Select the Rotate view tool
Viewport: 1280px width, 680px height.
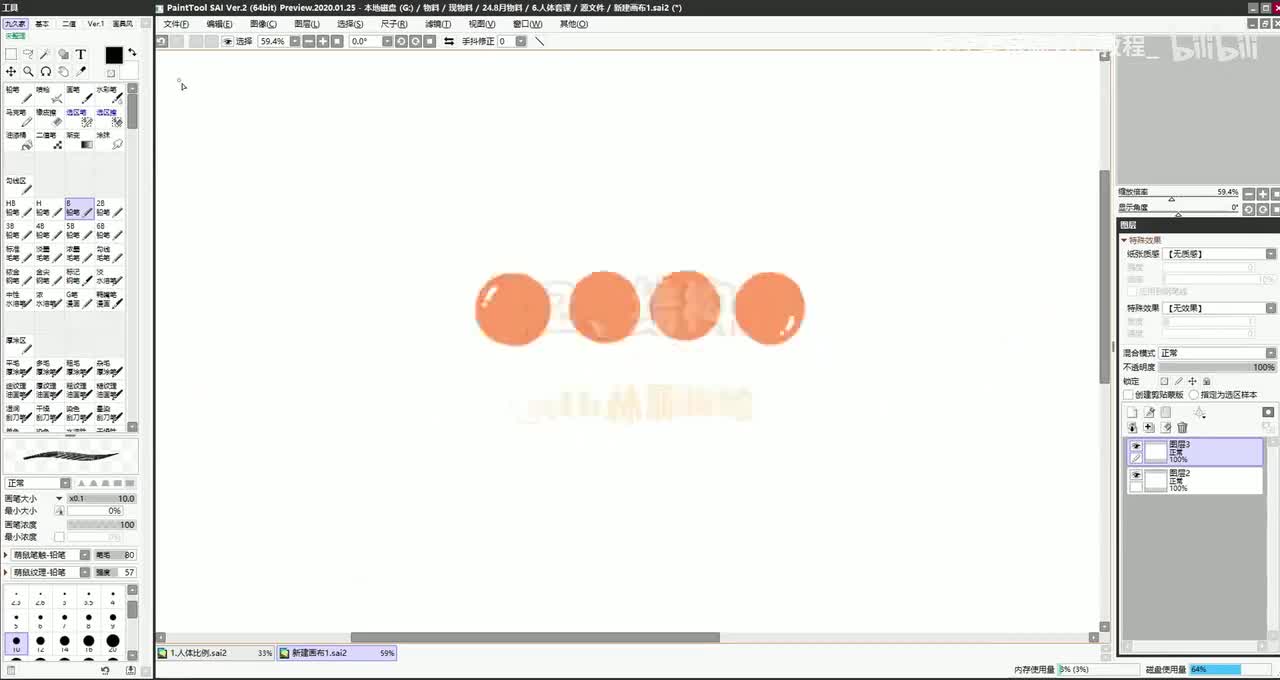click(x=46, y=72)
